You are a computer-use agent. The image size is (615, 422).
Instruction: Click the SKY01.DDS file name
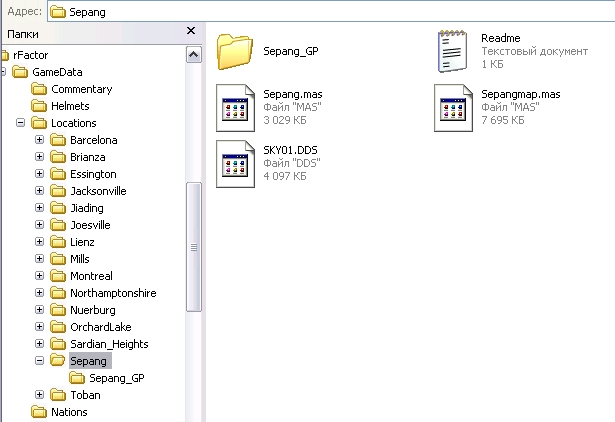tap(290, 150)
